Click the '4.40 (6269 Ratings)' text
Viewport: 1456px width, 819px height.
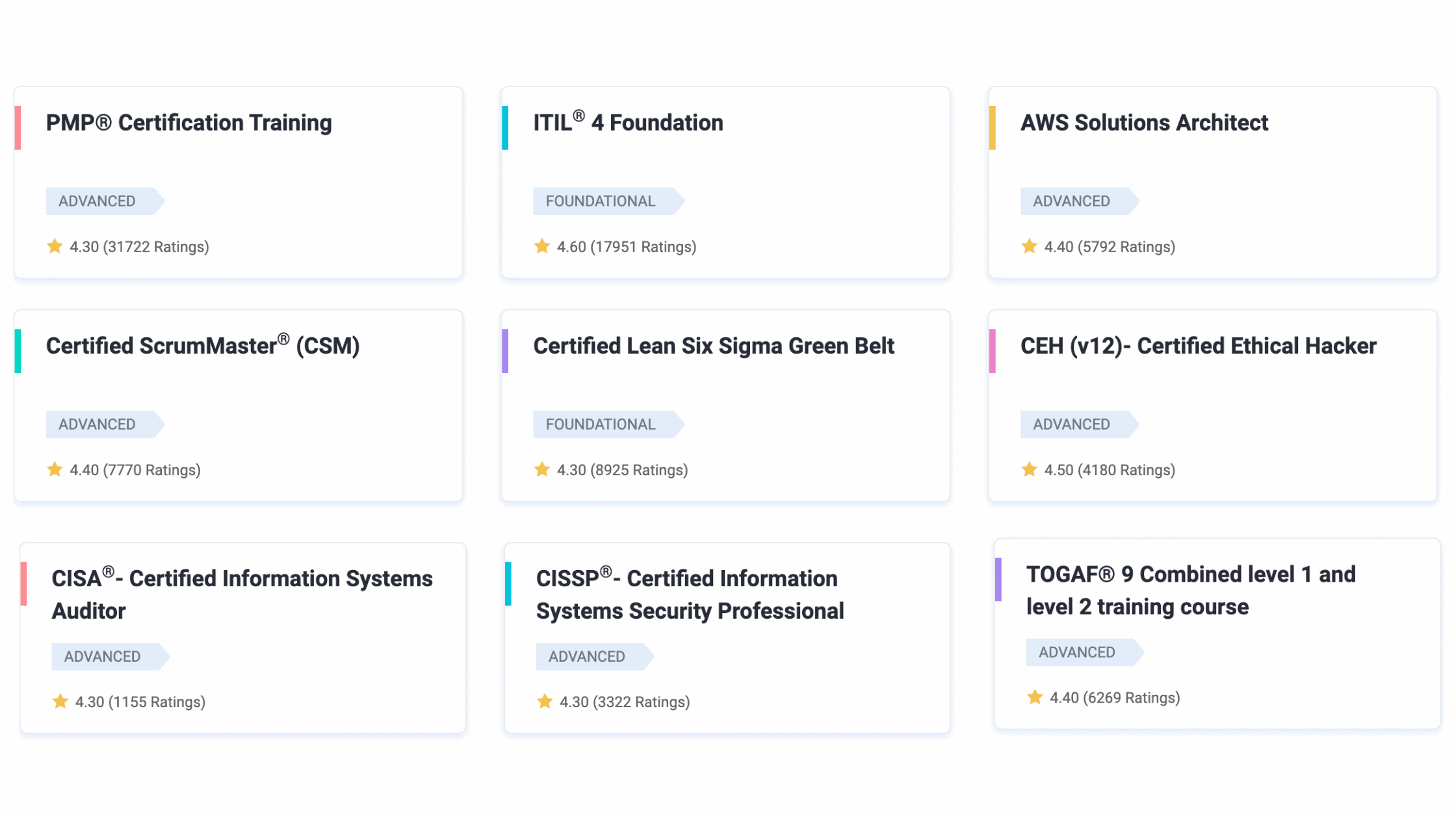(x=1115, y=698)
